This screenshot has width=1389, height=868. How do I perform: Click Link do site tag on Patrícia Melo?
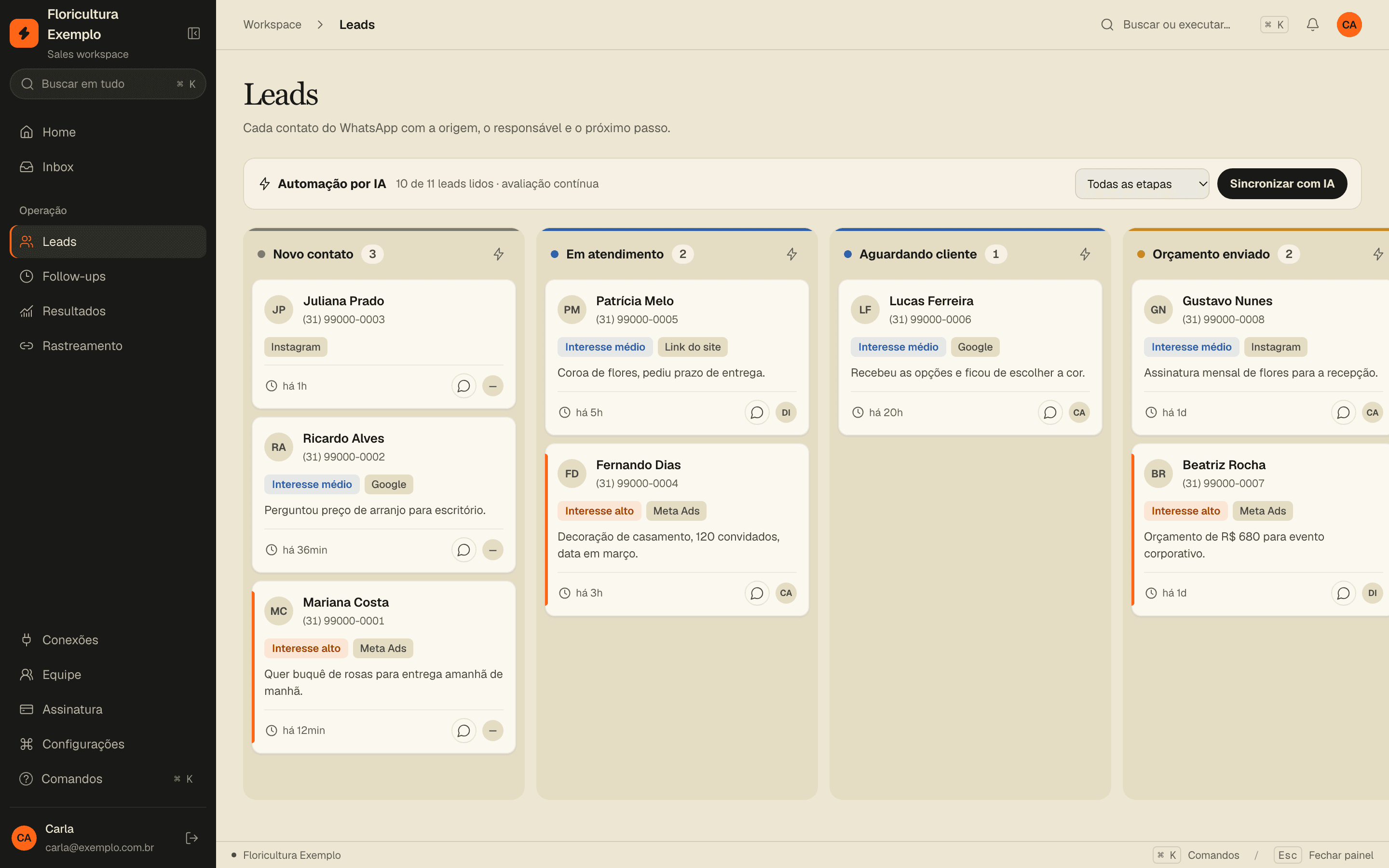(x=692, y=347)
